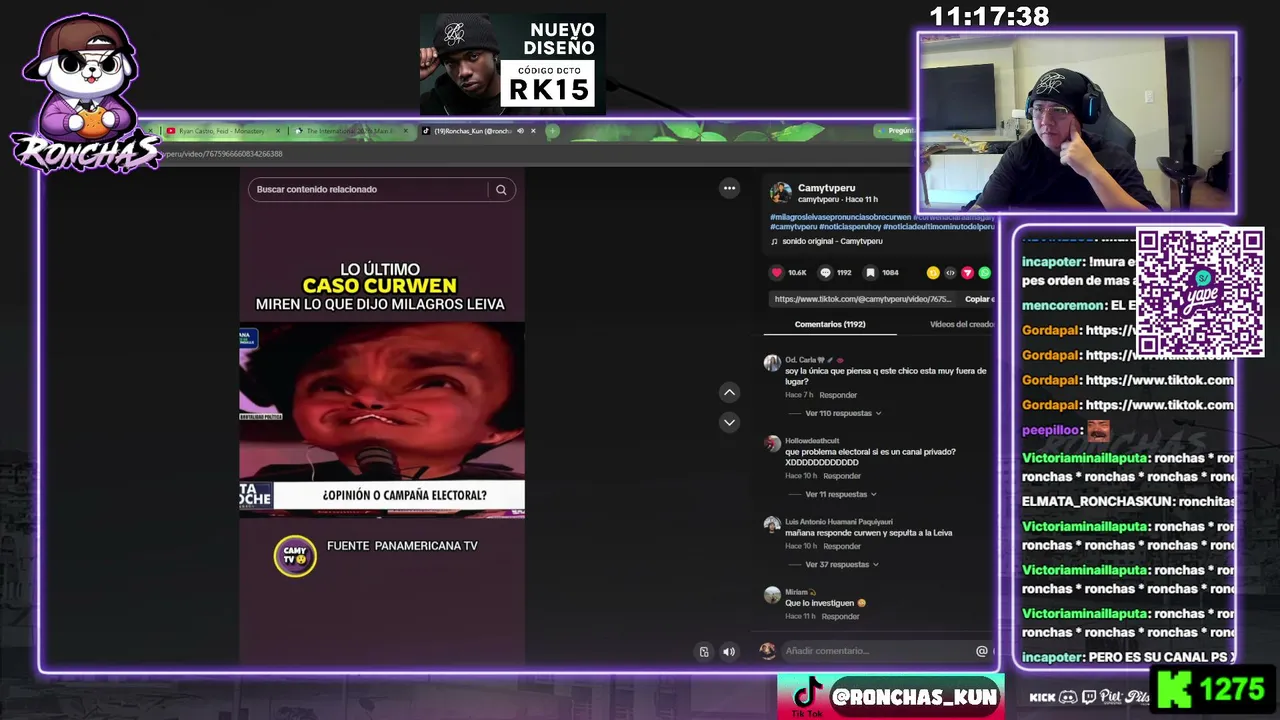Click the comment bubble icon showing 1192
The height and width of the screenshot is (720, 1280).
coord(825,272)
